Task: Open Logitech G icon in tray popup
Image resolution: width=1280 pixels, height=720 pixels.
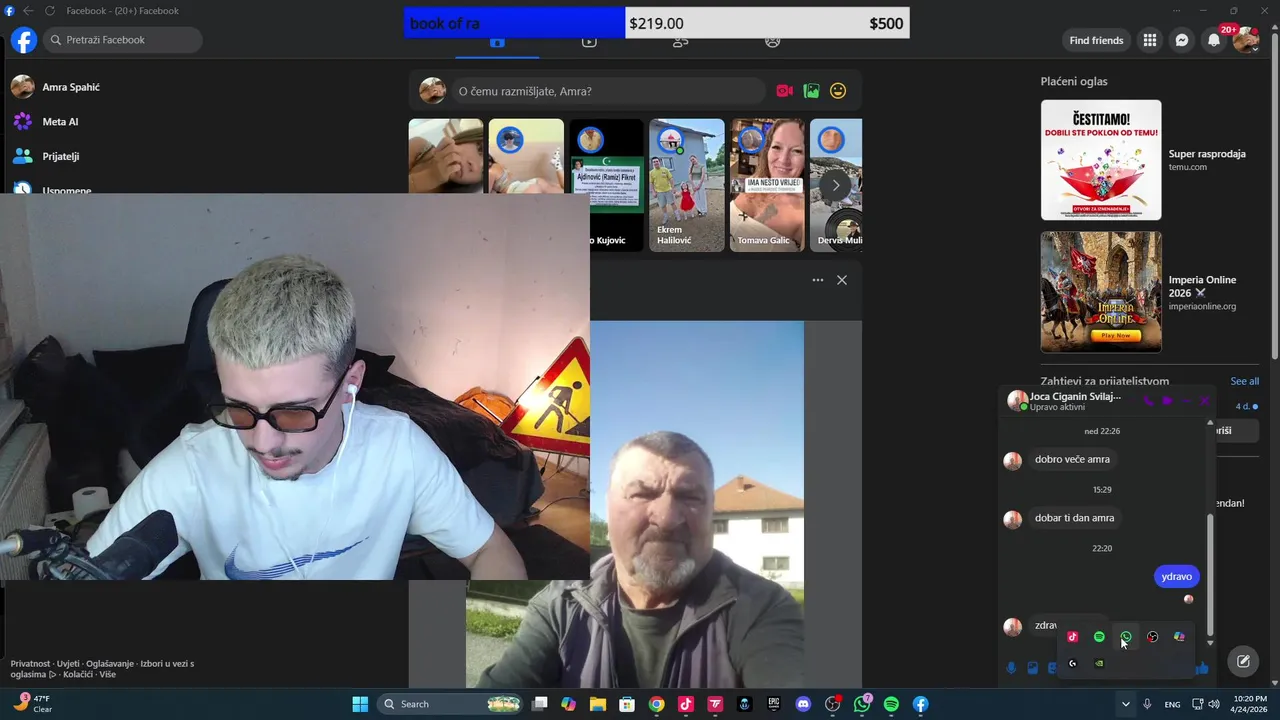Action: tap(1073, 663)
